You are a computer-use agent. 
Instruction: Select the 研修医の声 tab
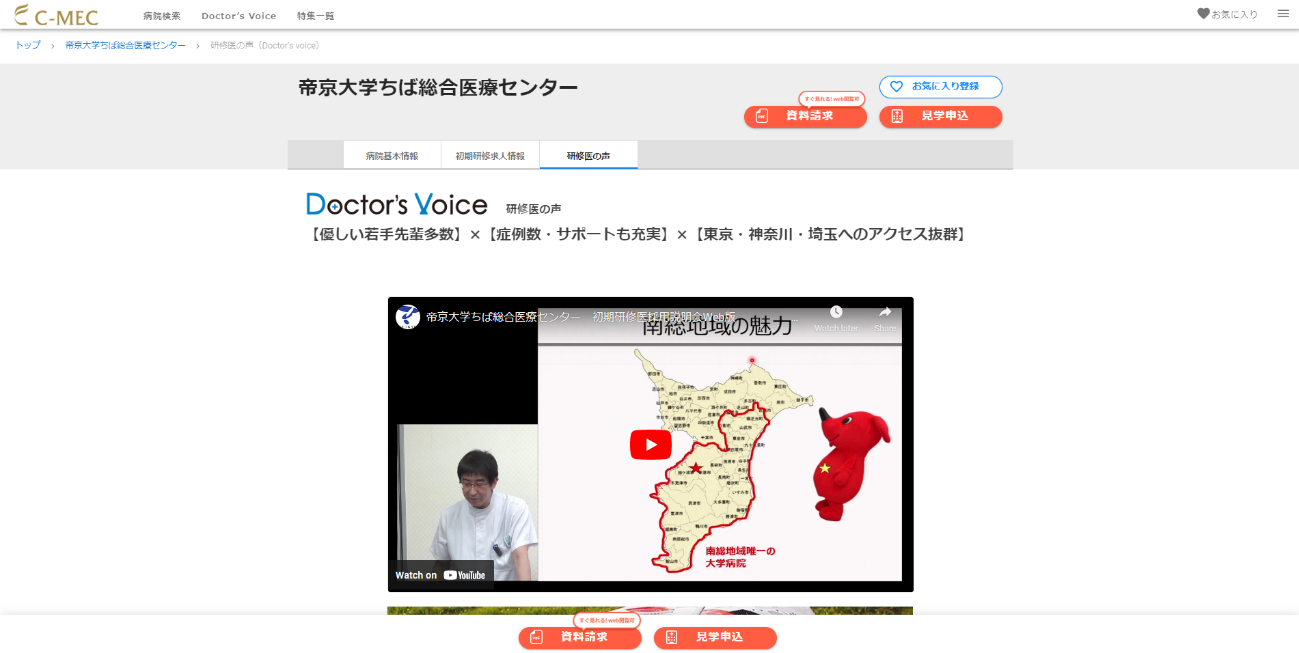(588, 156)
